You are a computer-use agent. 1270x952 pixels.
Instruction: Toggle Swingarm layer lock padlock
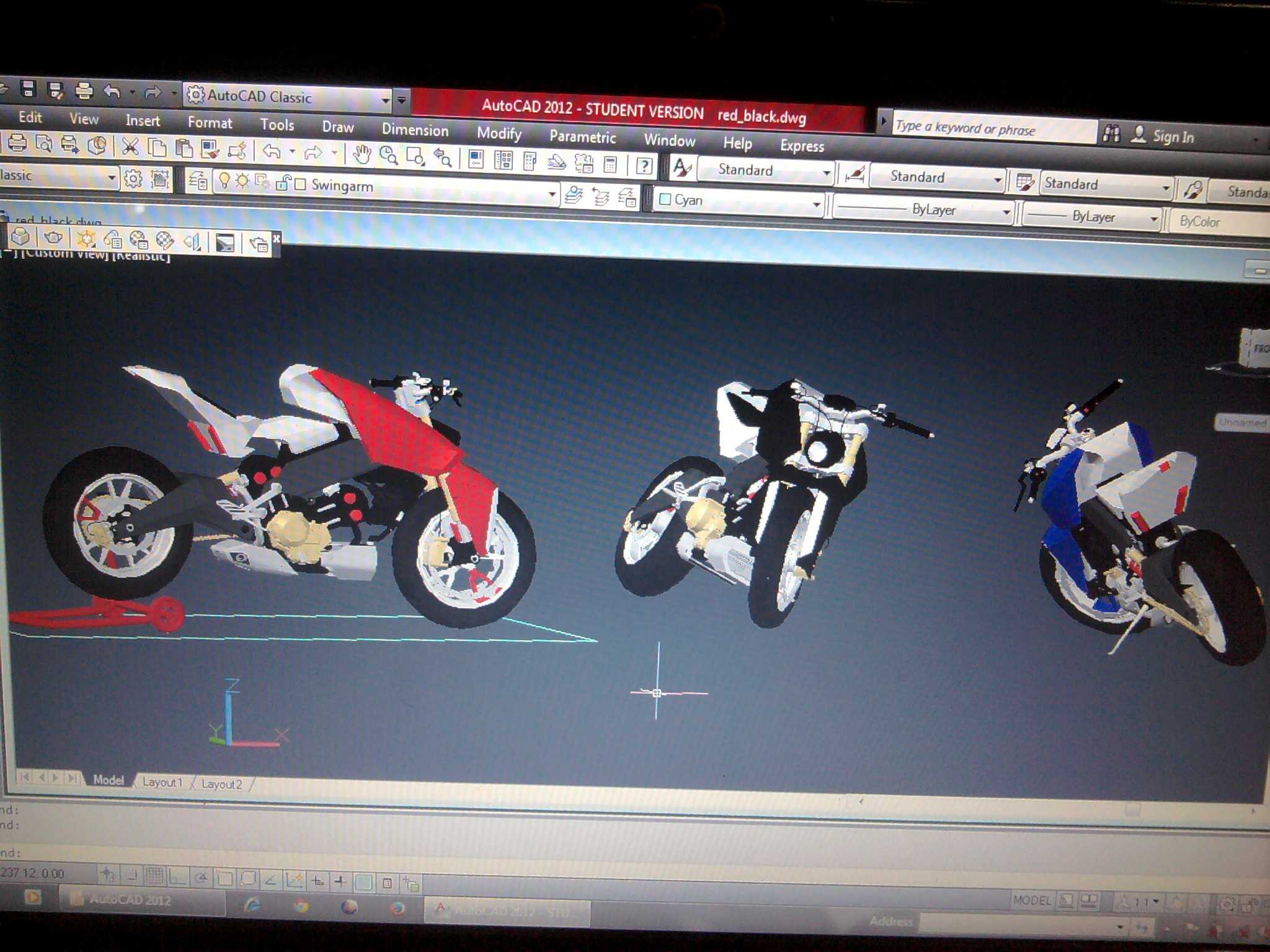coord(283,183)
